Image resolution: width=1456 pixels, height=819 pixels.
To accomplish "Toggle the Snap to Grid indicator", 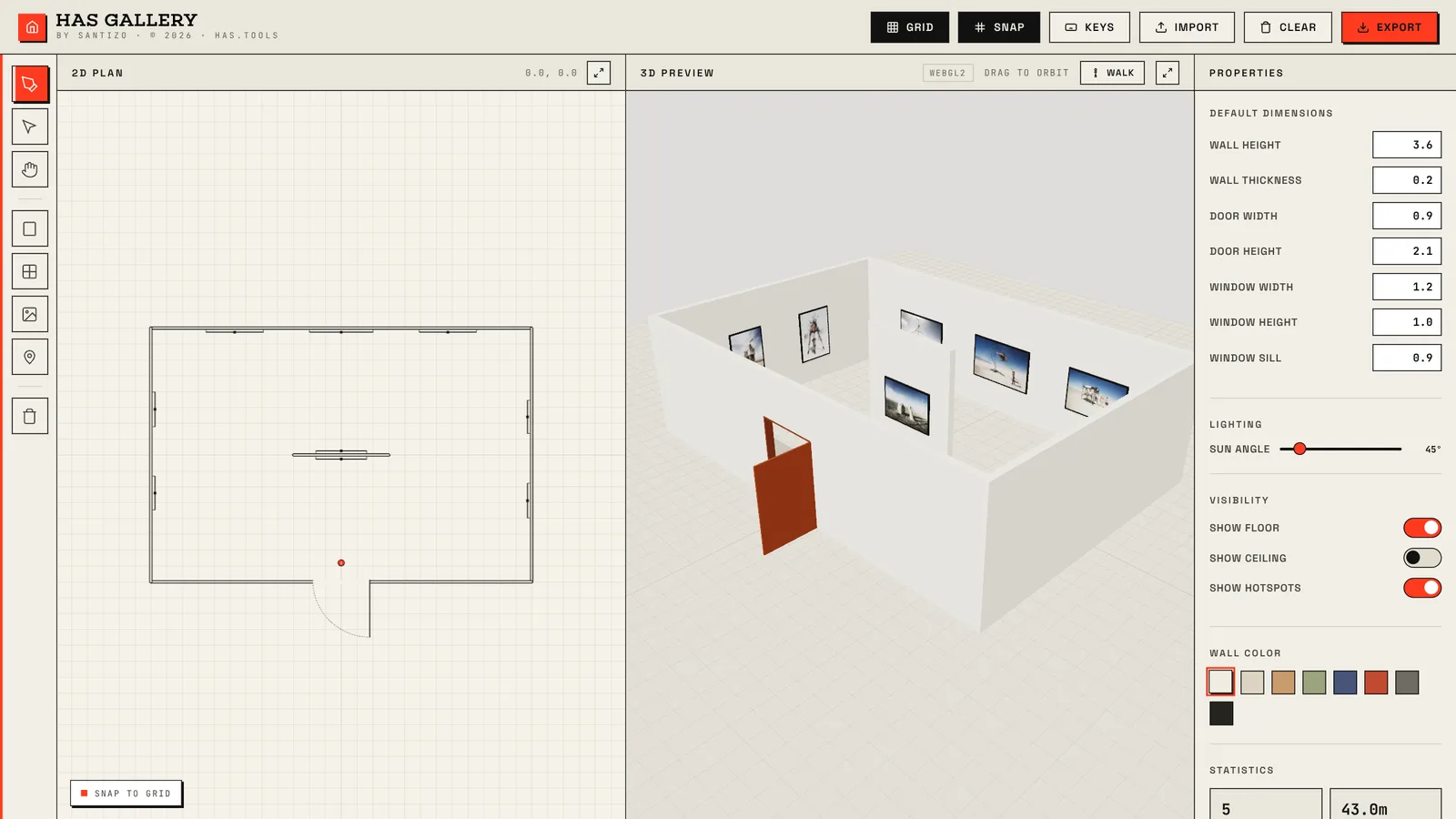I will [x=126, y=794].
